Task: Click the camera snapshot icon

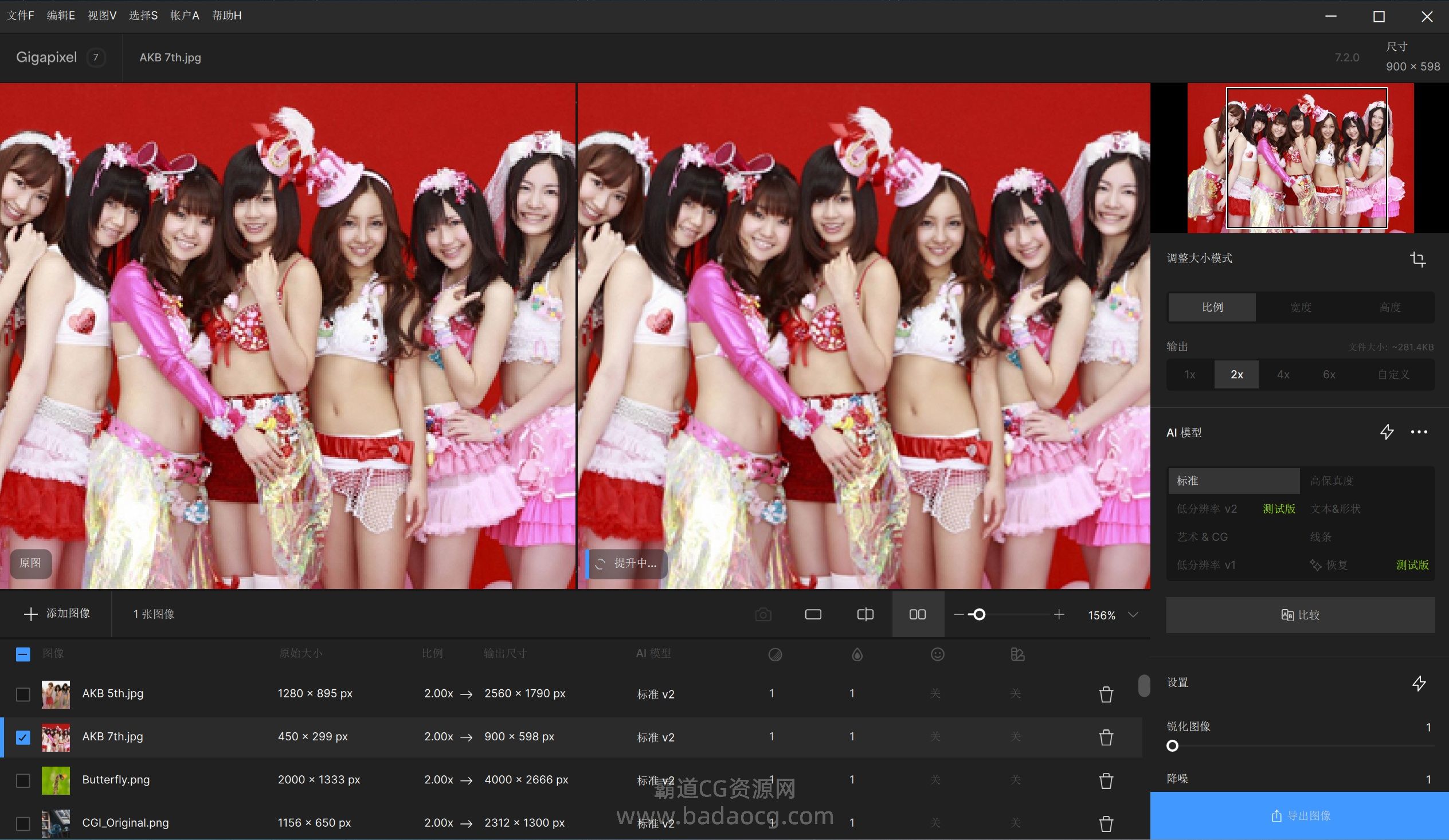Action: 763,615
